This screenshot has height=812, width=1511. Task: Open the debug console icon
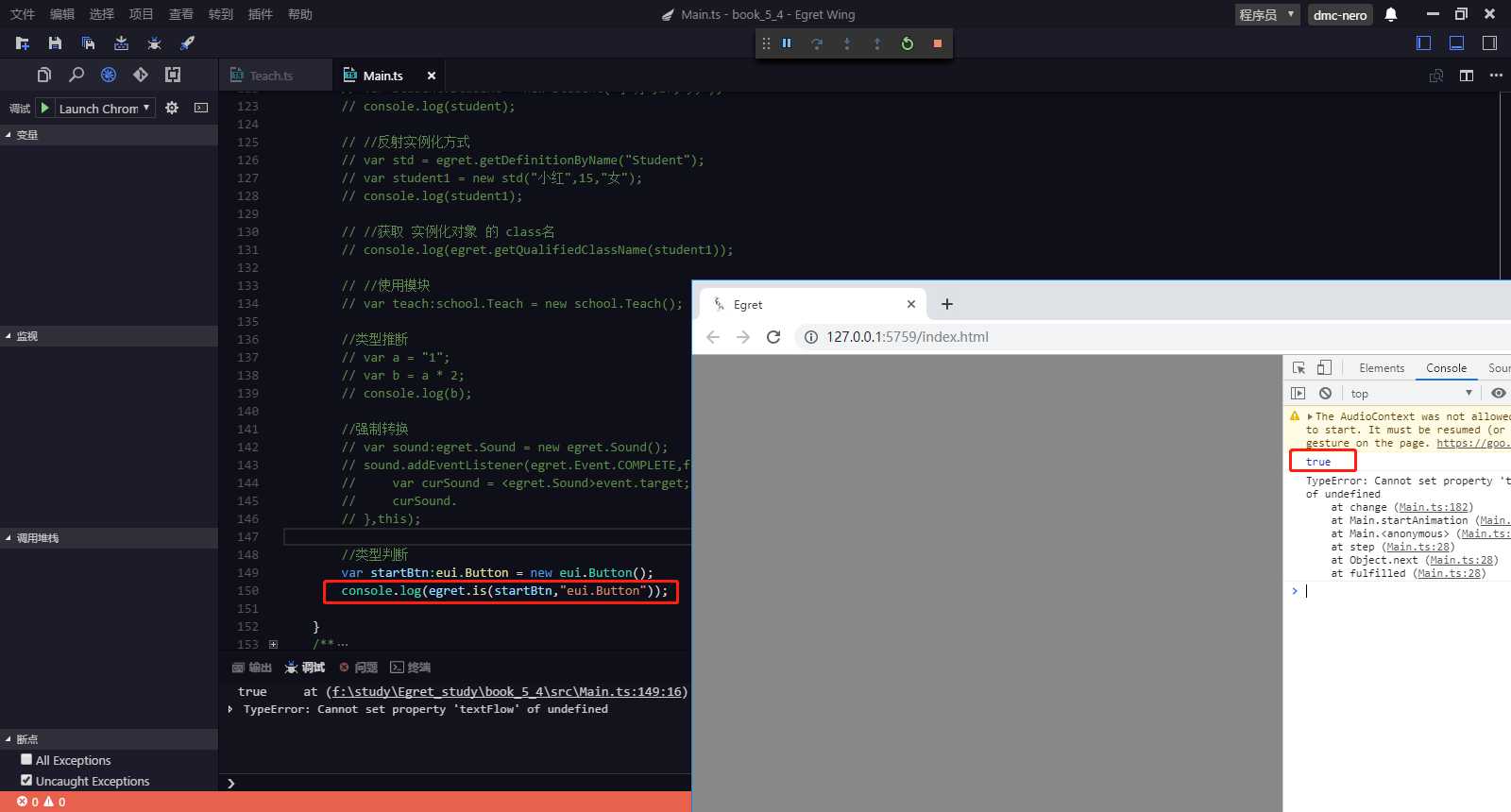point(201,108)
